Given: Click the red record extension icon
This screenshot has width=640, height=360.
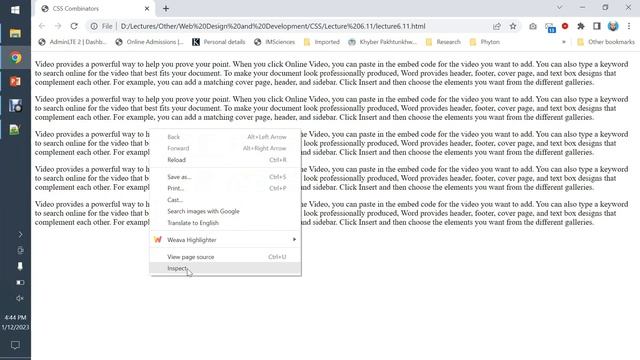Looking at the screenshot, I should [565, 26].
